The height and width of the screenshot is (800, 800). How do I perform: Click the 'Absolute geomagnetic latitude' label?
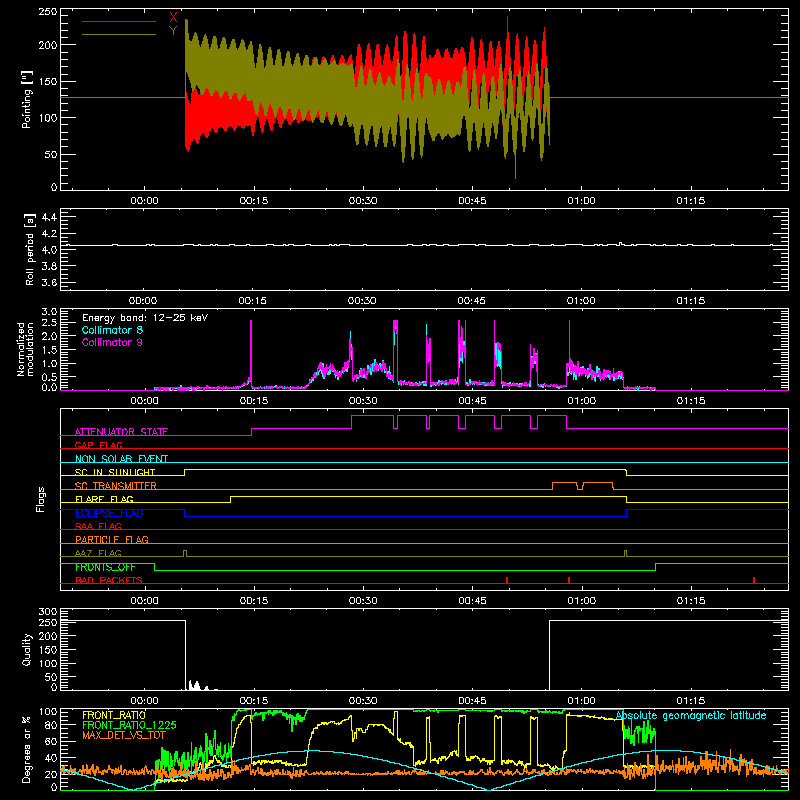pos(691,715)
